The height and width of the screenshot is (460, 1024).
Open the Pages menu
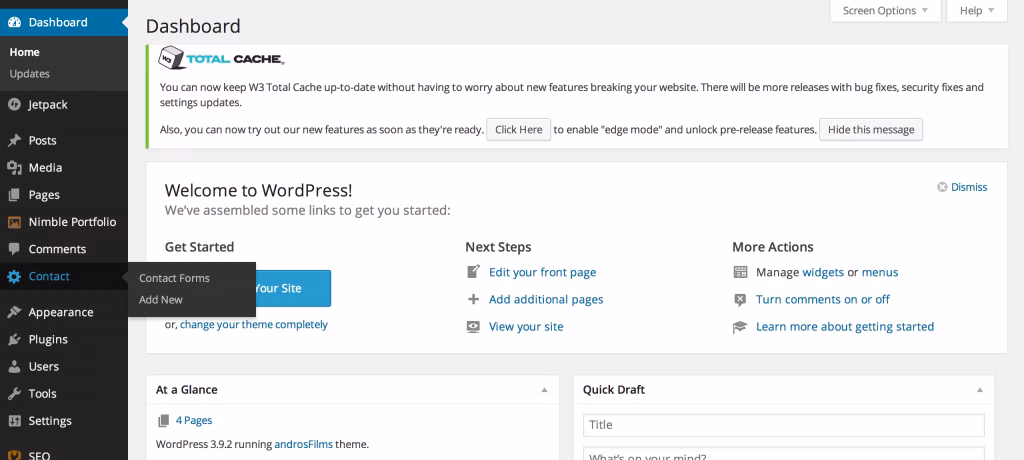coord(64,195)
